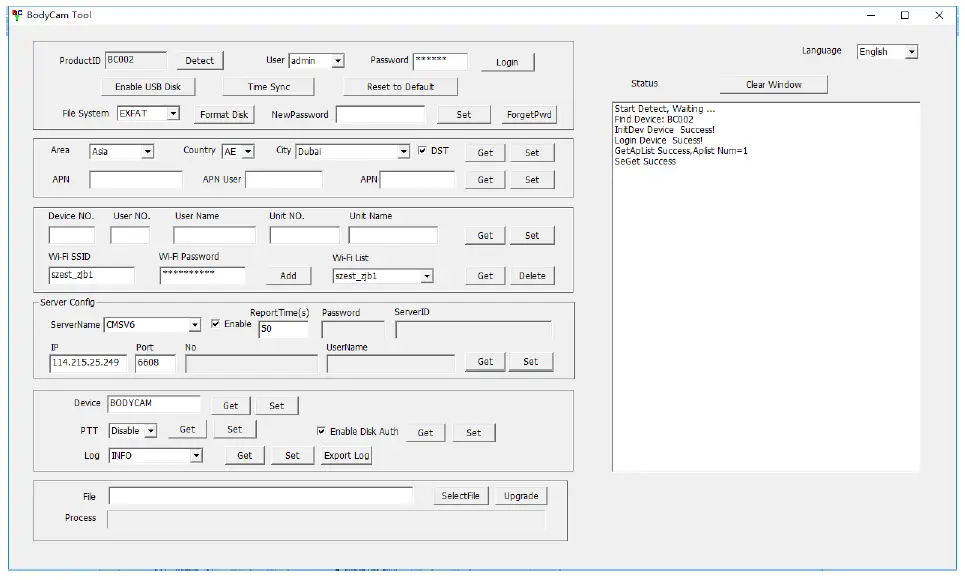Click Set button in Server Config
Image resolution: width=965 pixels, height=580 pixels.
531,361
